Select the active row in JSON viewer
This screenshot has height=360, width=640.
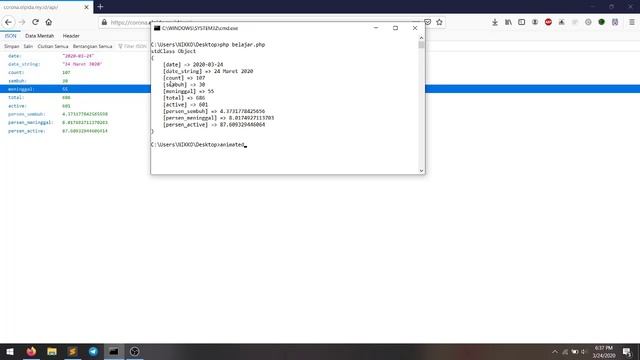click(75, 106)
